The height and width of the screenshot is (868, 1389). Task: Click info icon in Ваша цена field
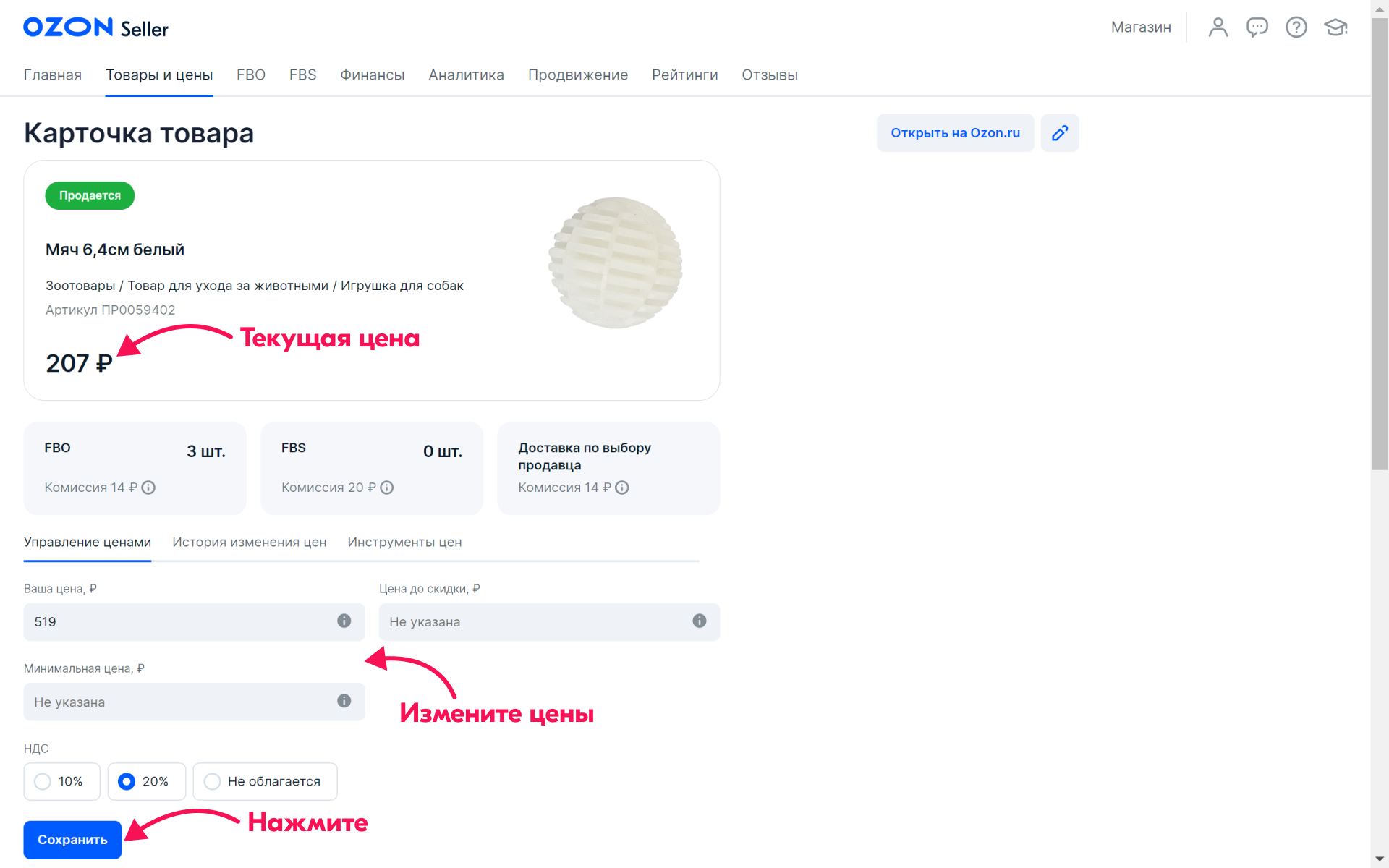pos(344,621)
